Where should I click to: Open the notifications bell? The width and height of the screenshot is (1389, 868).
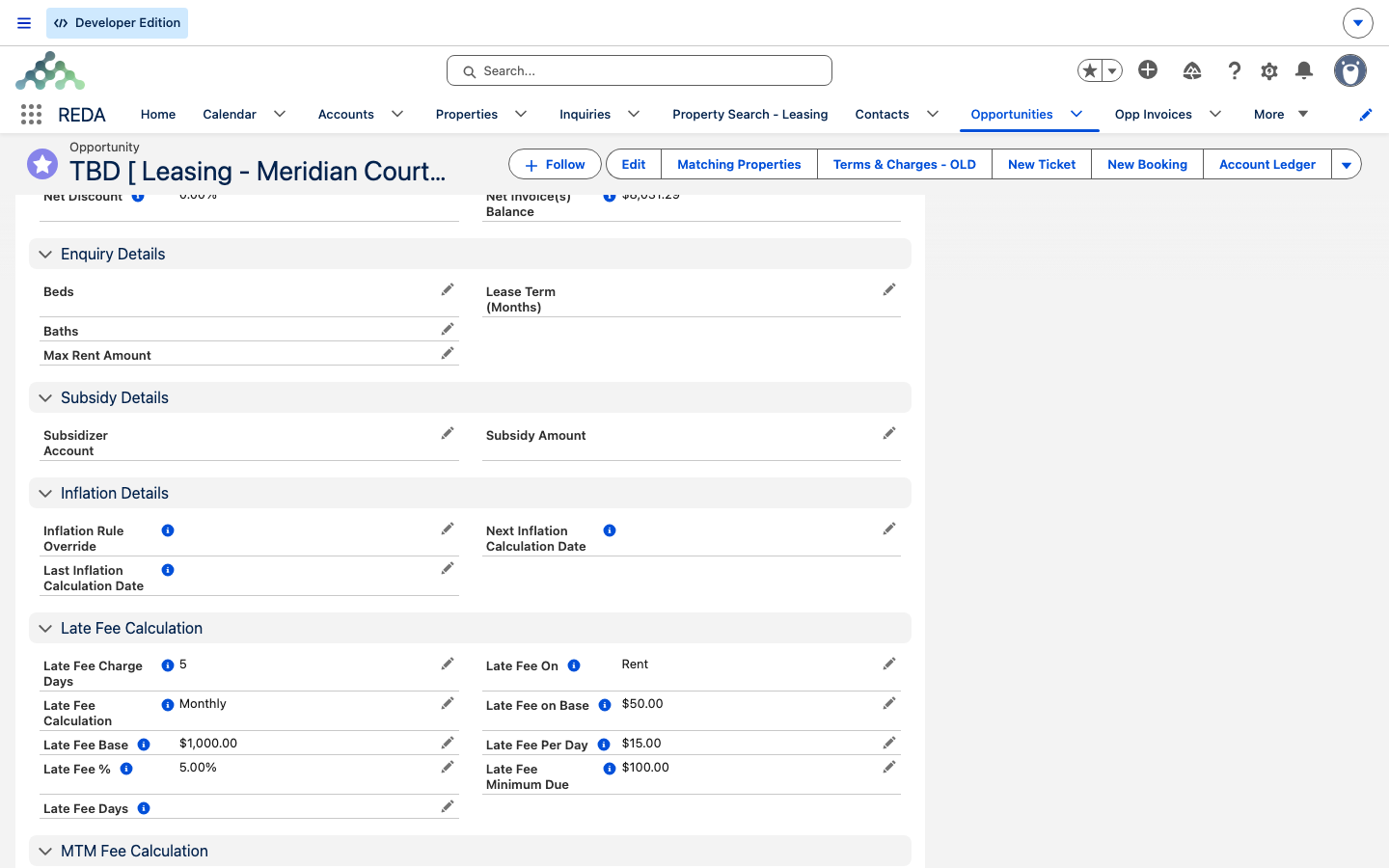[1304, 70]
